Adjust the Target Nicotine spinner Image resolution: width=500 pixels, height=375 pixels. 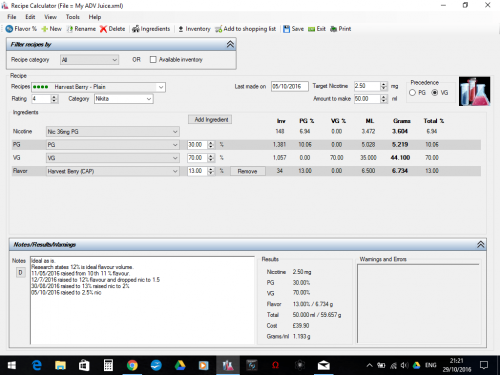point(384,86)
